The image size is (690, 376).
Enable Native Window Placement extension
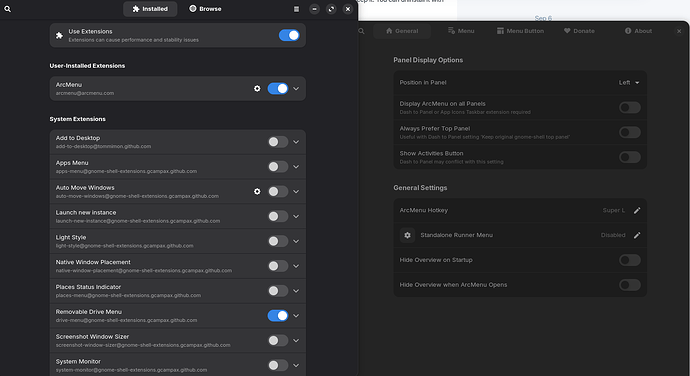pyautogui.click(x=278, y=266)
